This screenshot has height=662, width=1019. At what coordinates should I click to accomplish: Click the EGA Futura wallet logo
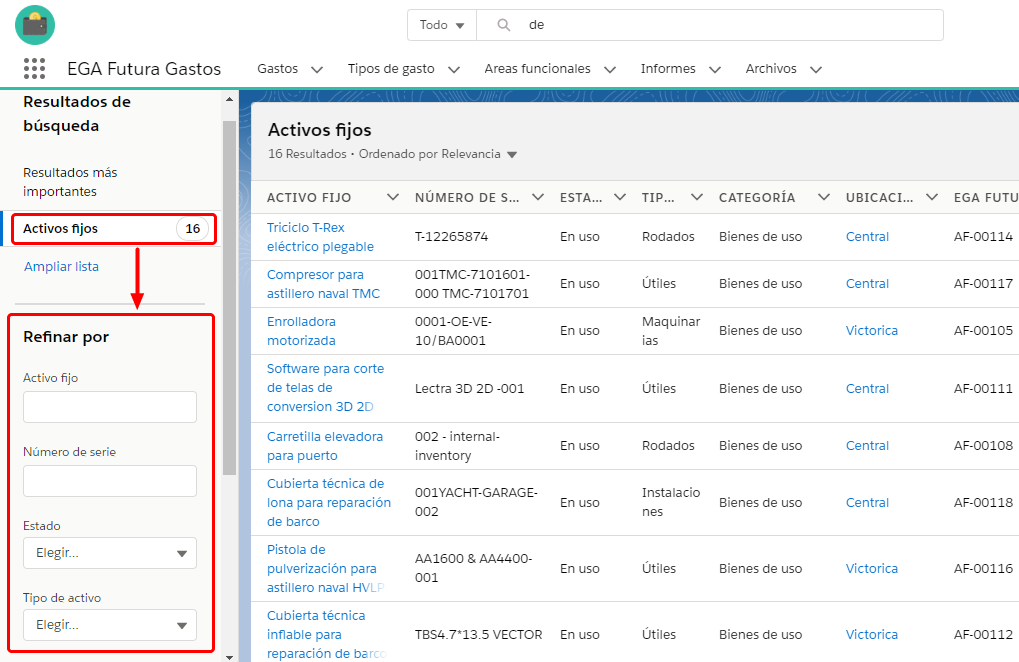coord(35,25)
